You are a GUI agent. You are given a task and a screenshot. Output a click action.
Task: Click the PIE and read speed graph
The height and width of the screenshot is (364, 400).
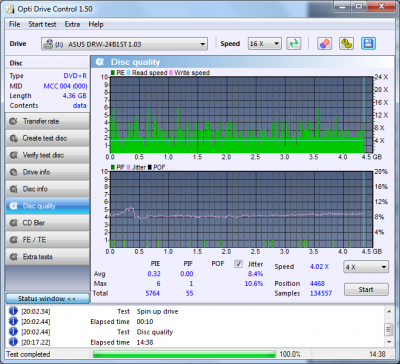coord(241,115)
